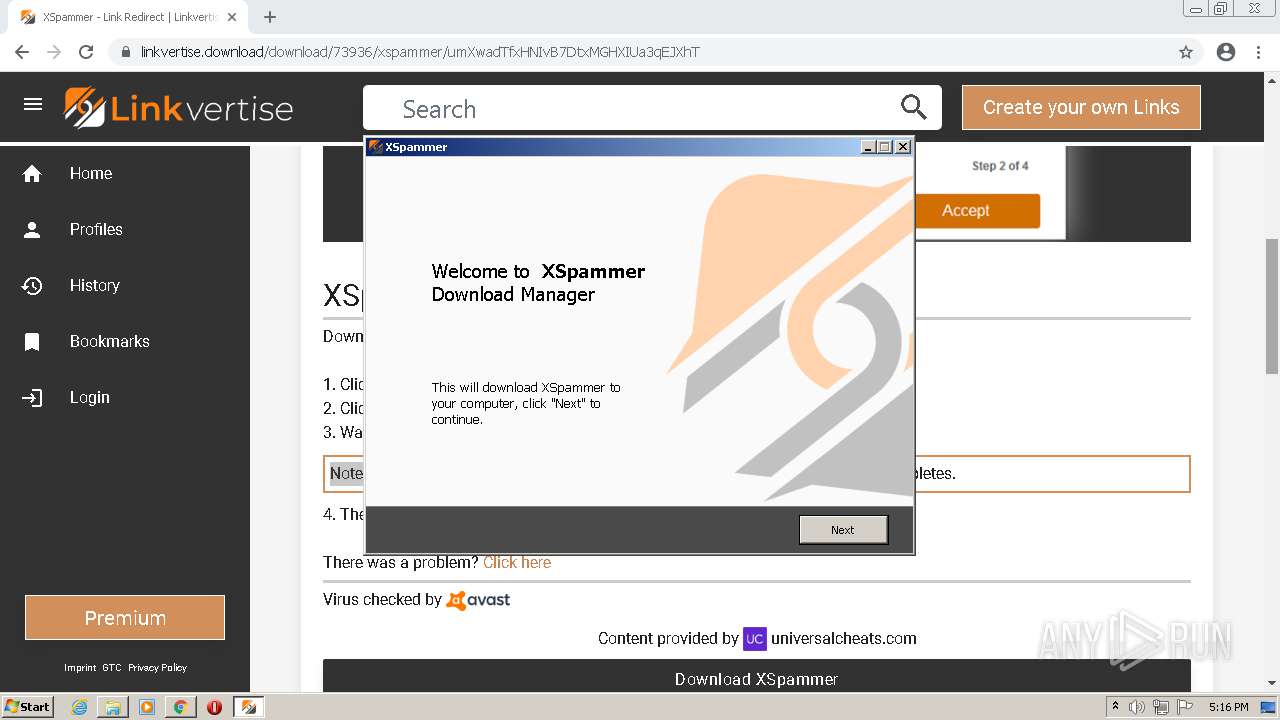Open the Imprint link
Screen dimensions: 1280x720
point(80,667)
